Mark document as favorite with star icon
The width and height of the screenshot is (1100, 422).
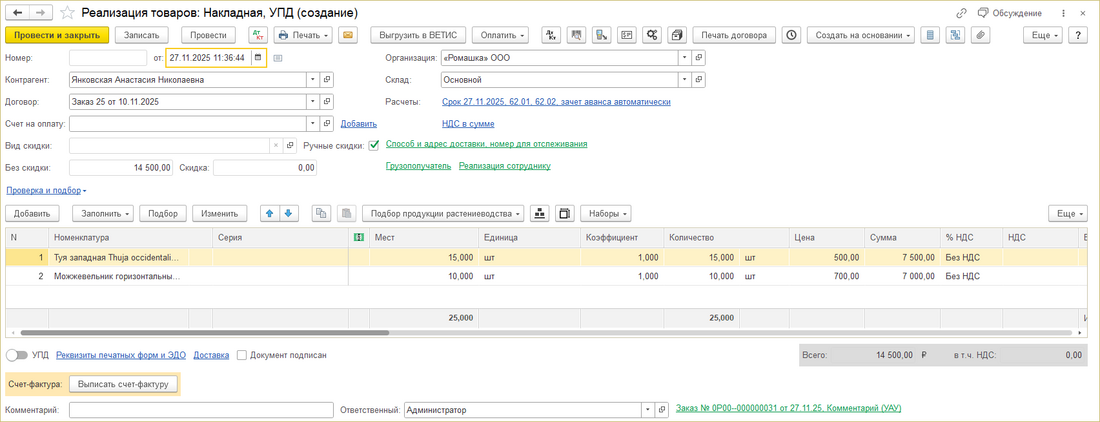[66, 13]
